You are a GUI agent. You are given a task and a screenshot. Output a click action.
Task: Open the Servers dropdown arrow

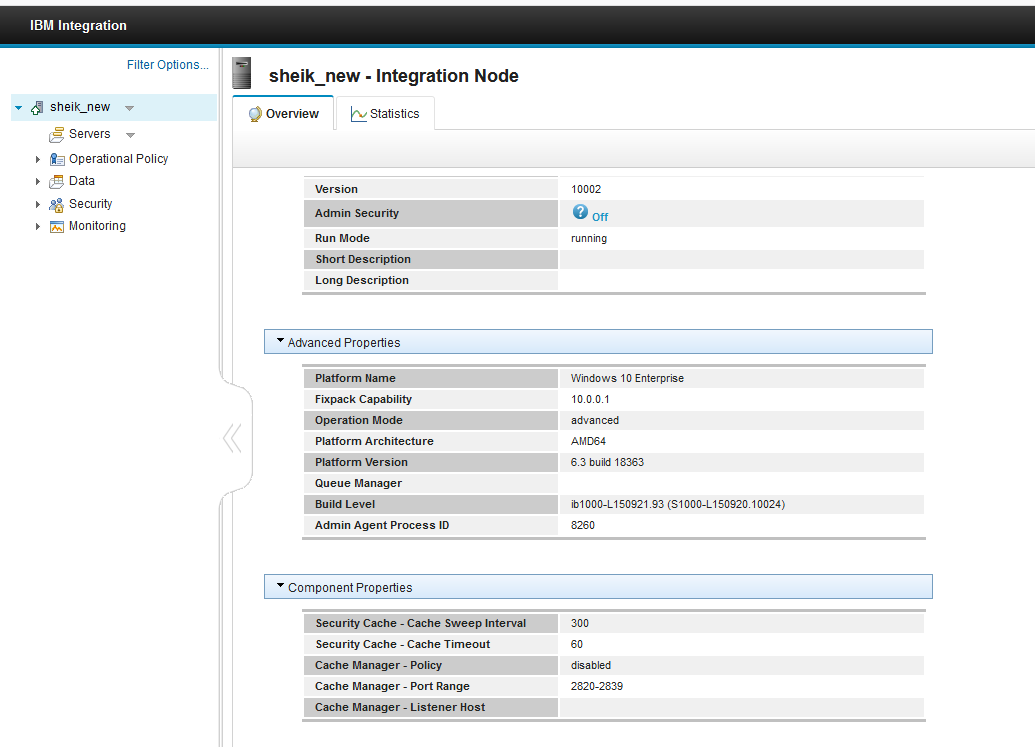[129, 134]
